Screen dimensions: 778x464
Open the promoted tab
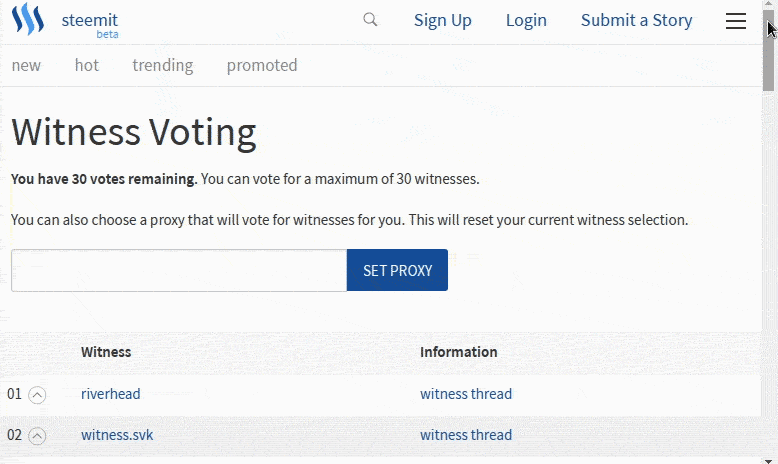[x=262, y=65]
